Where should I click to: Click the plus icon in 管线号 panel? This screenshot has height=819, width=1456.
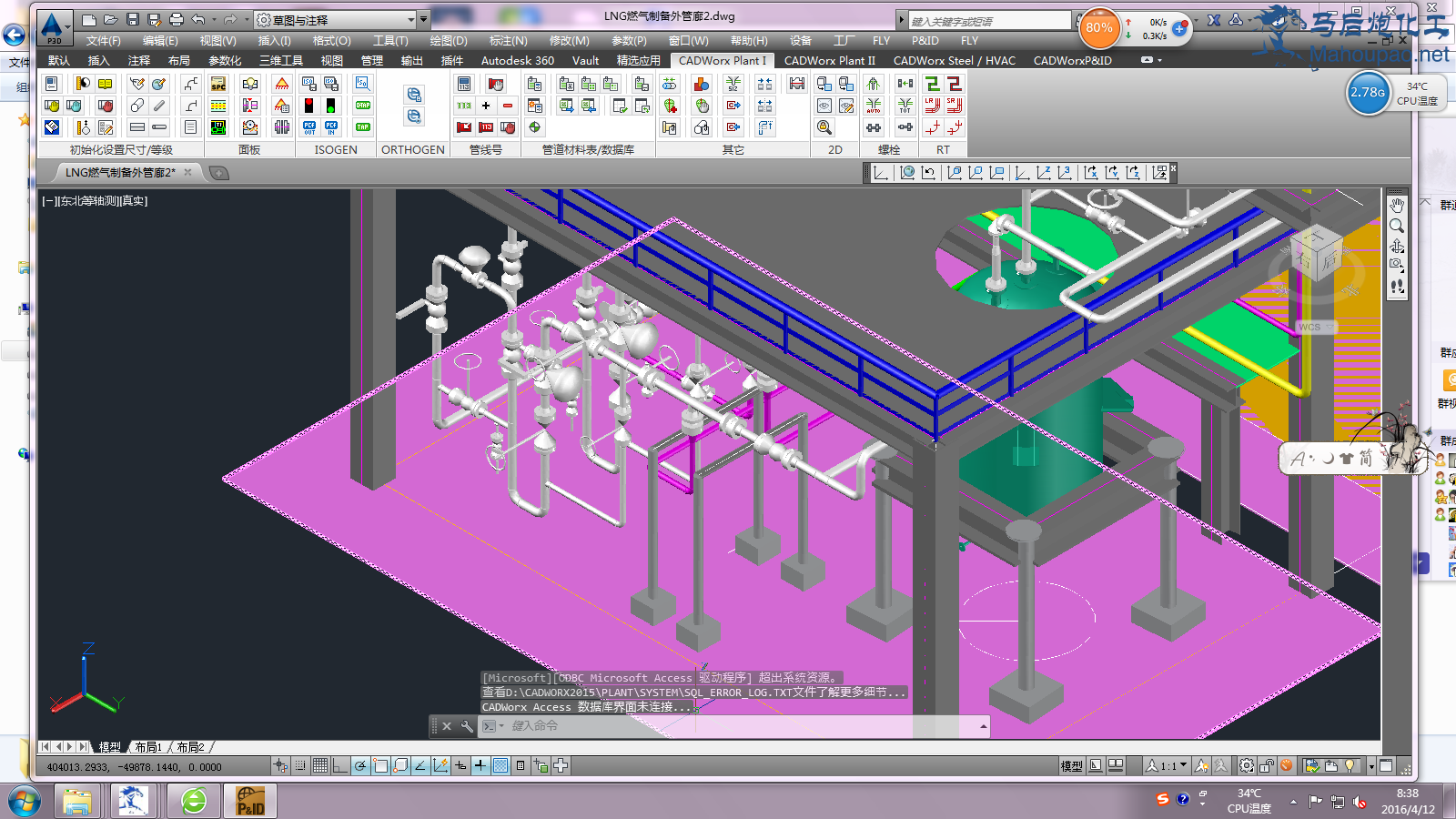486,106
